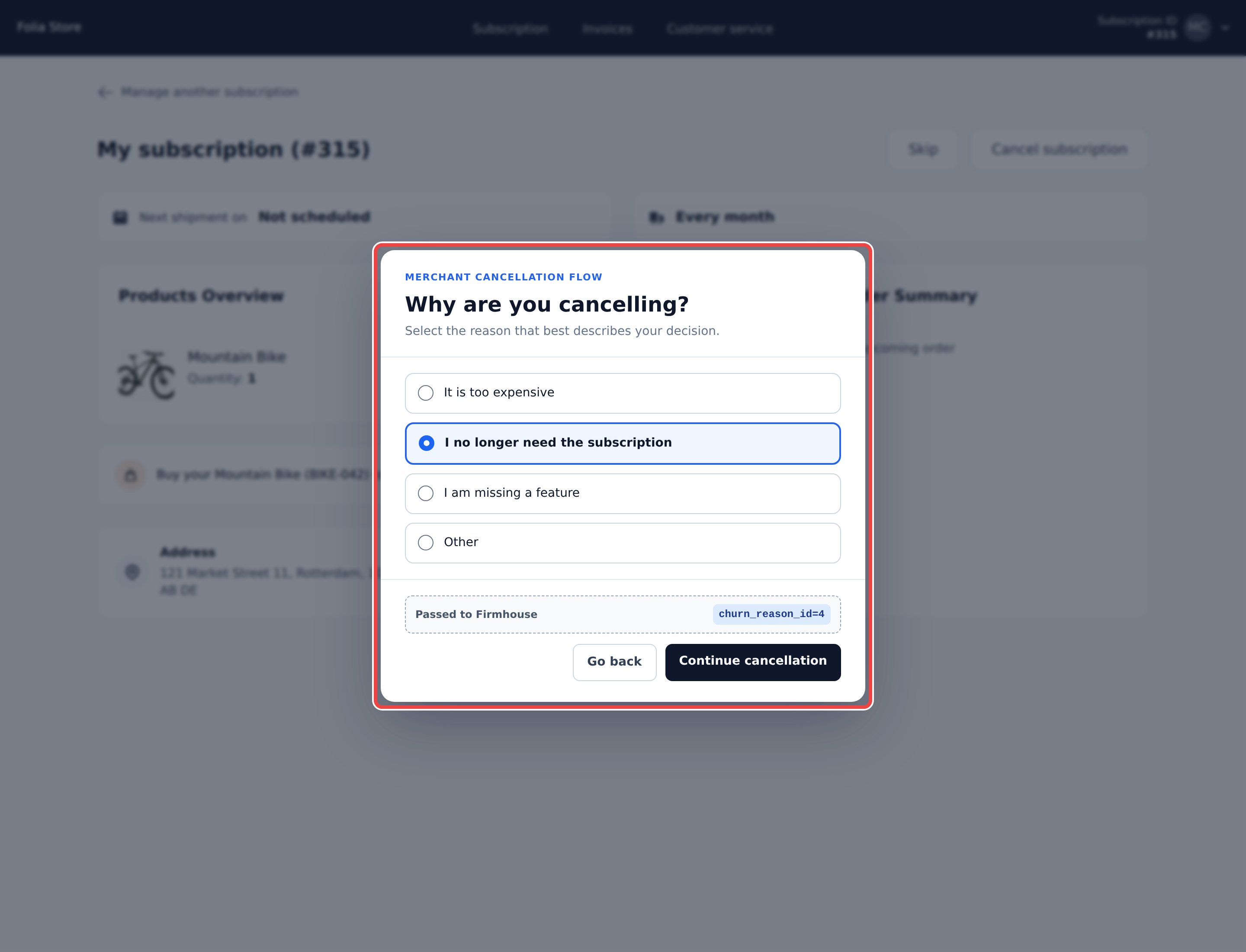Select 'It is too expensive' radio option

pos(622,393)
